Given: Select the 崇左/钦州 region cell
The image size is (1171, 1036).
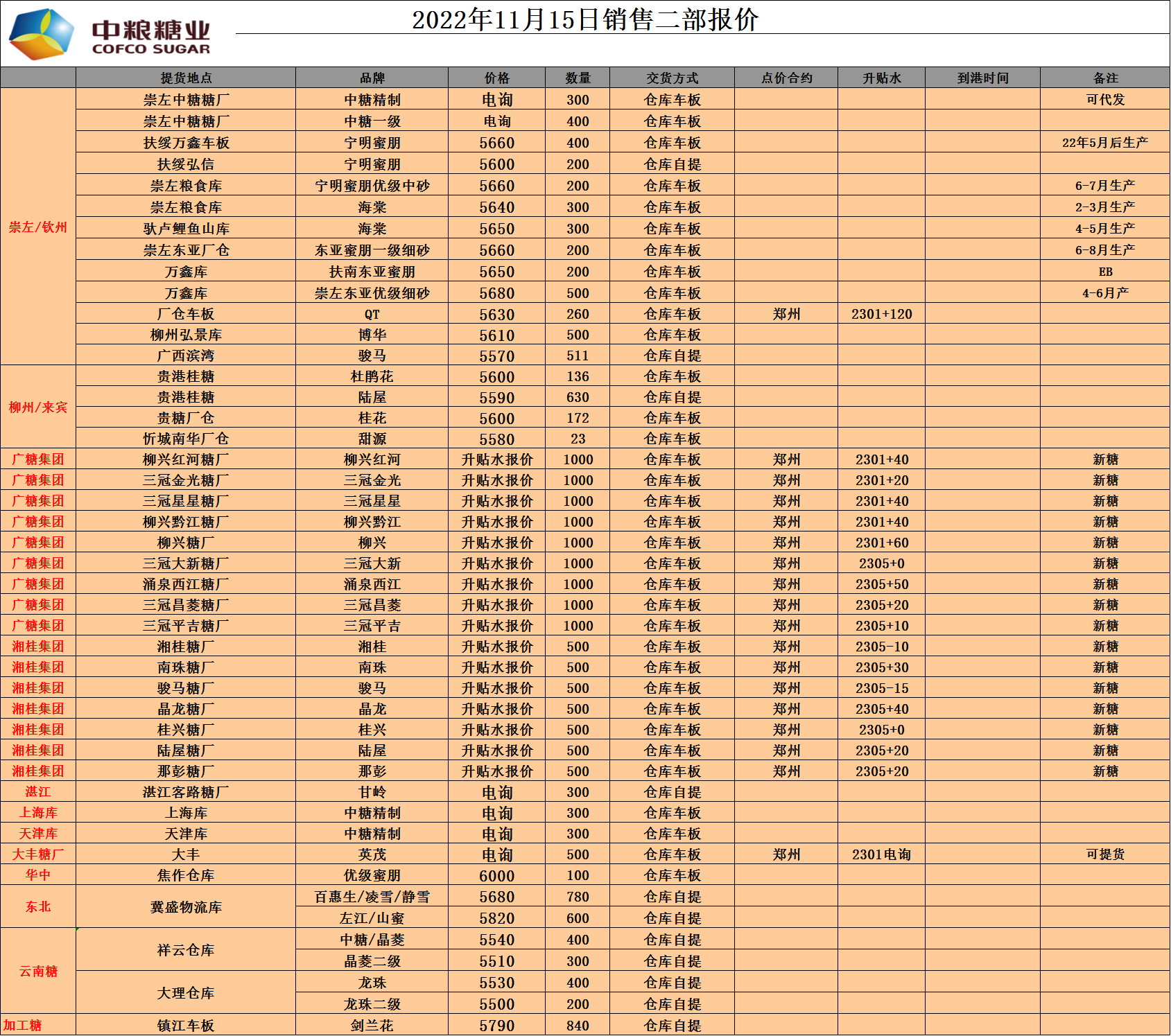Looking at the screenshot, I should coord(38,227).
